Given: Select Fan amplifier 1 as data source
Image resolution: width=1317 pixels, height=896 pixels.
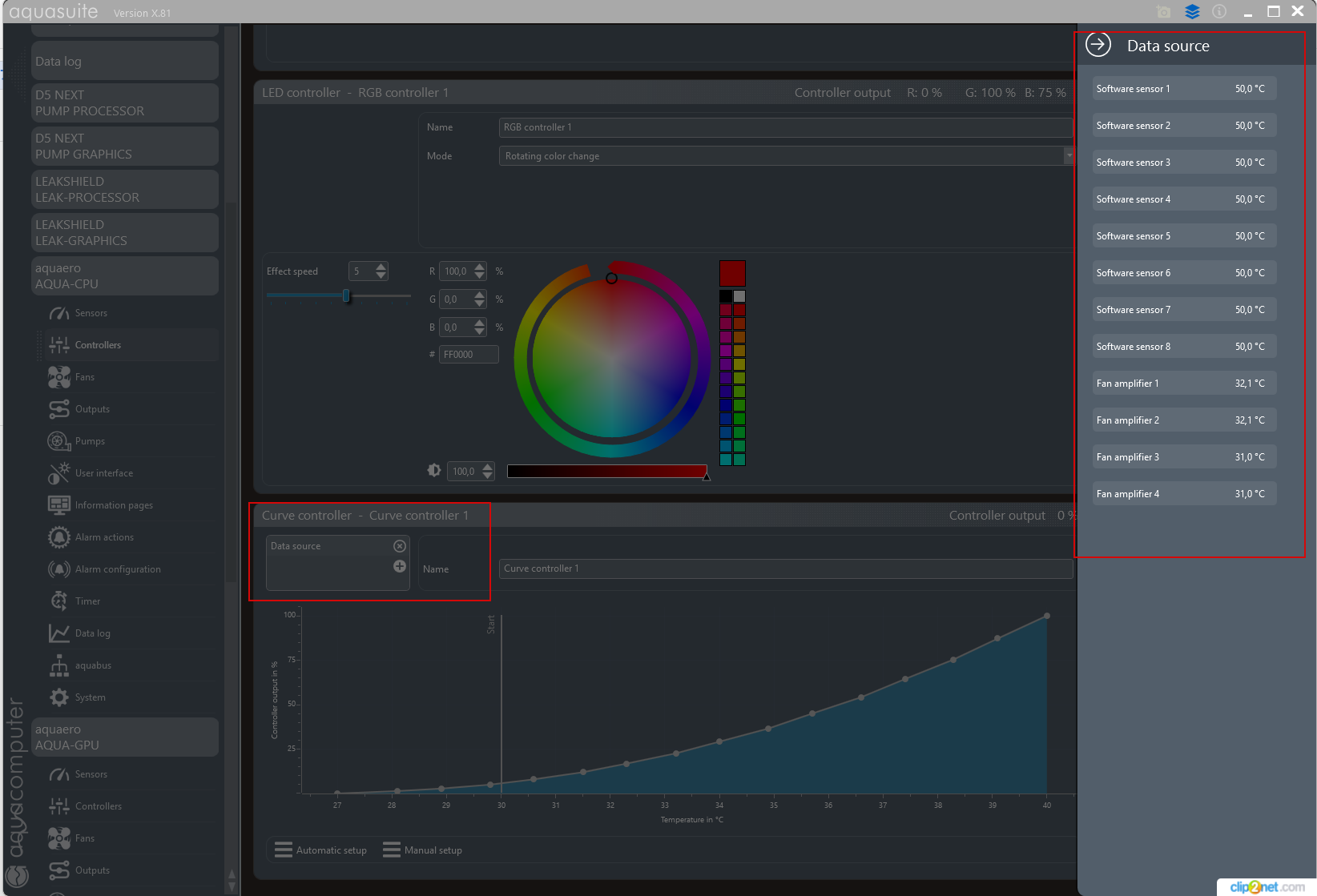Looking at the screenshot, I should (1183, 384).
